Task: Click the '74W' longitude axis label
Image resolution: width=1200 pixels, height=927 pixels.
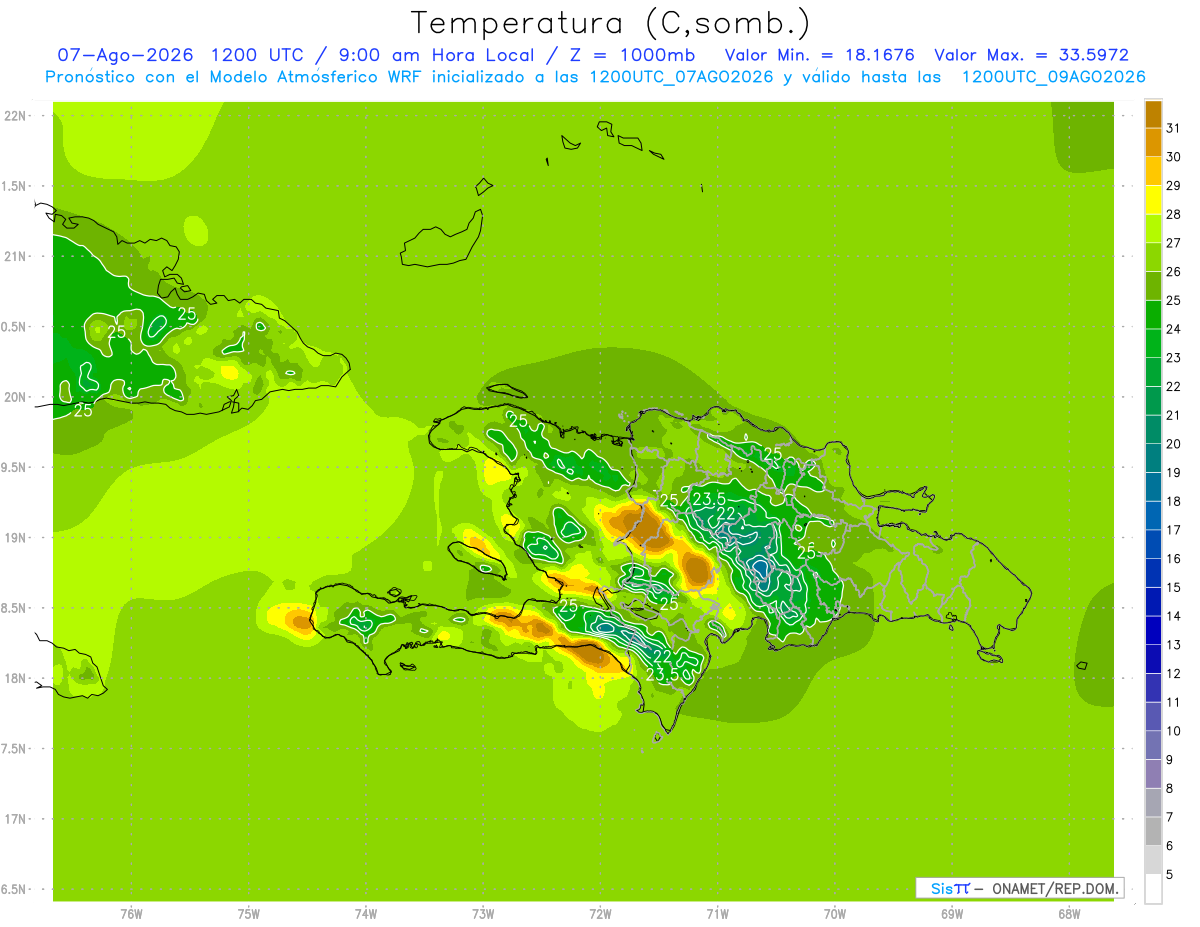Action: tap(366, 914)
